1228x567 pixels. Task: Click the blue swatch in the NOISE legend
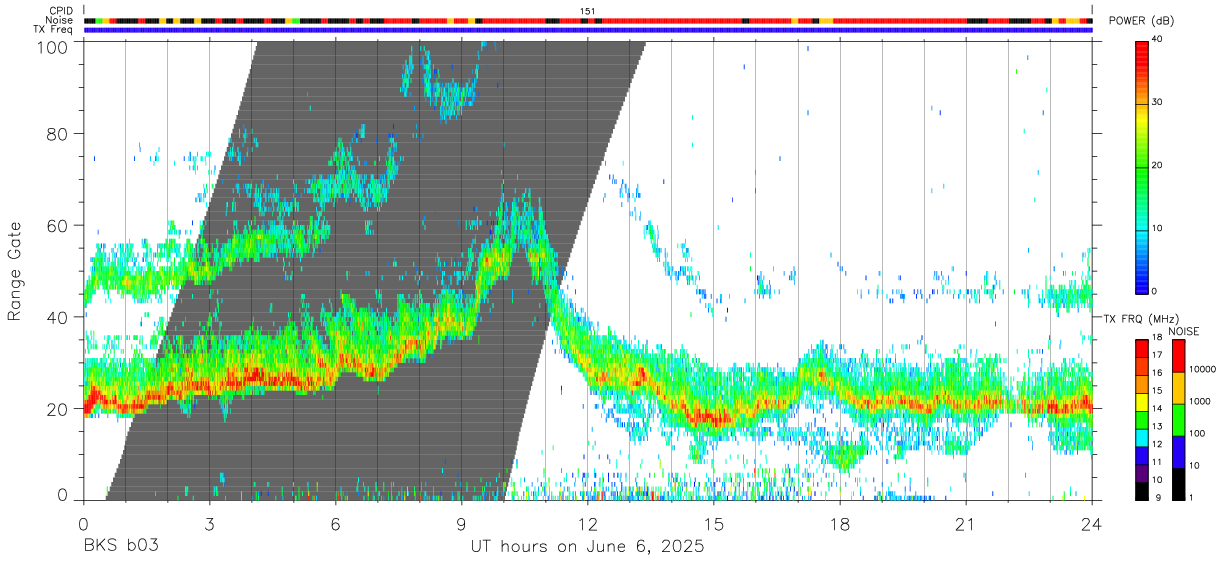1178,450
